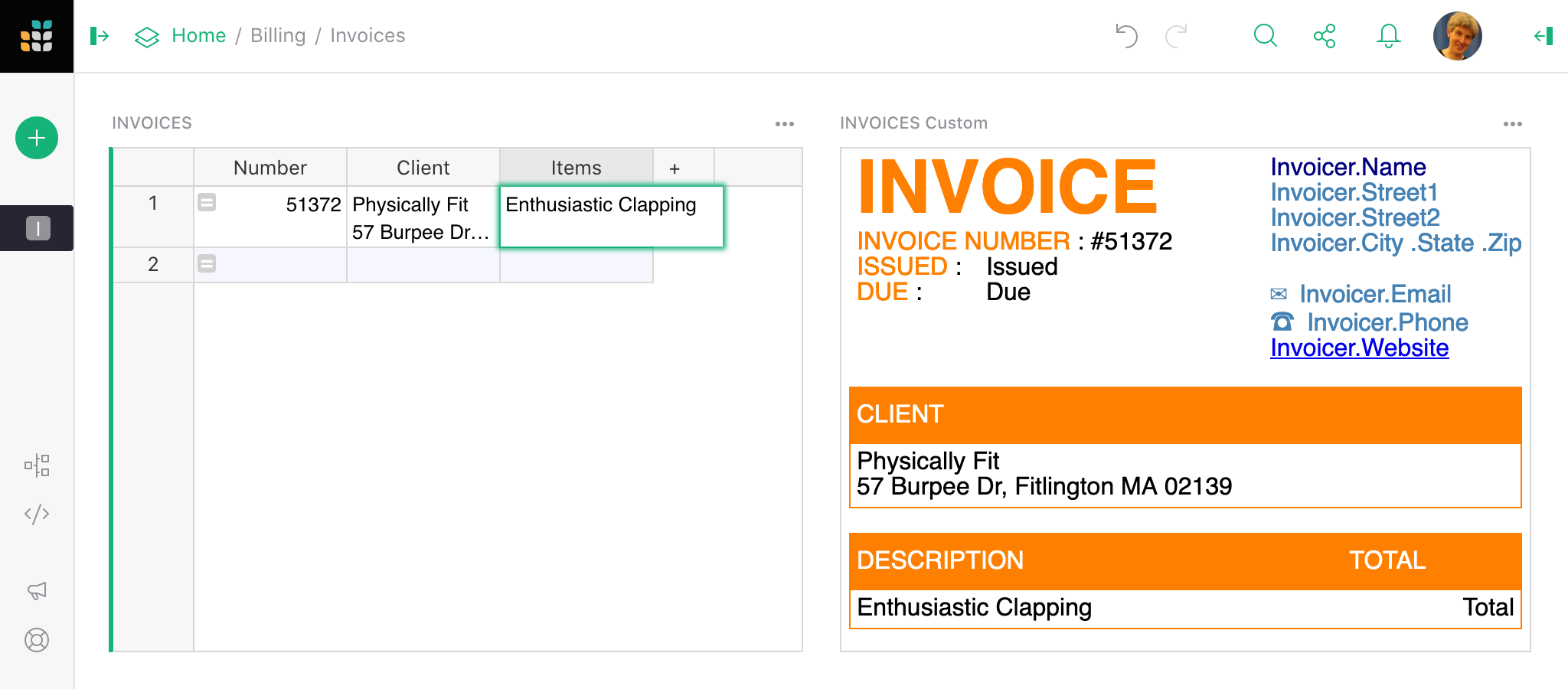Open search from the top toolbar
The width and height of the screenshot is (1568, 689).
point(1265,36)
